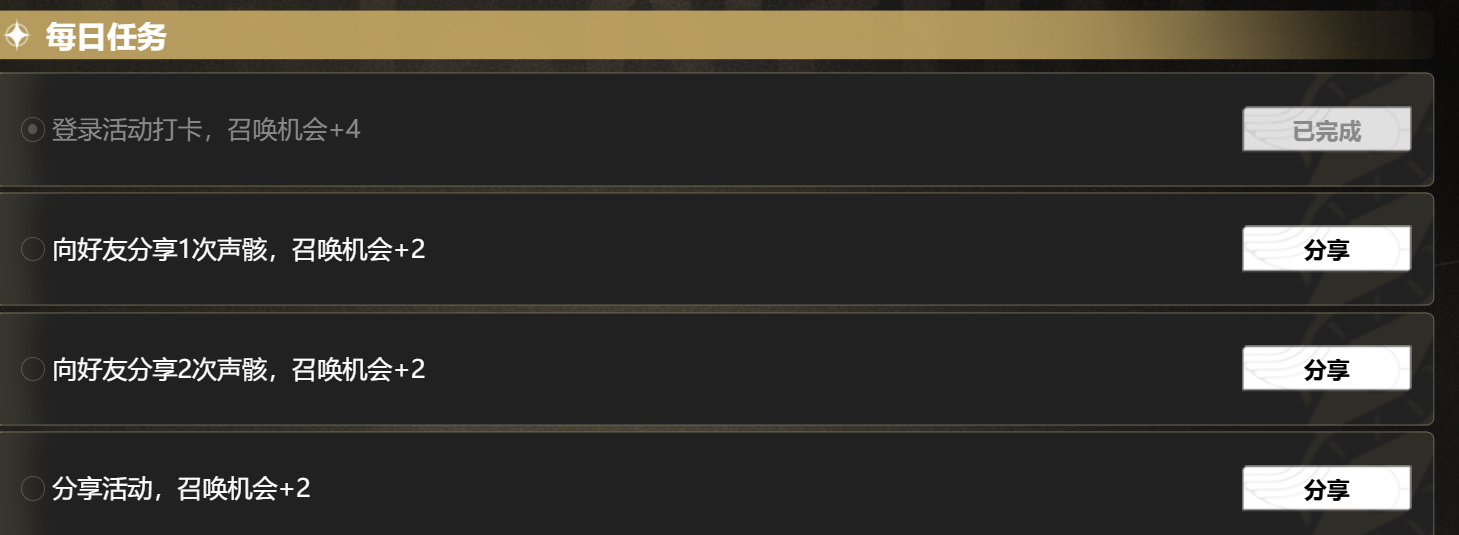Click the 每日任务 section title

pos(105,38)
